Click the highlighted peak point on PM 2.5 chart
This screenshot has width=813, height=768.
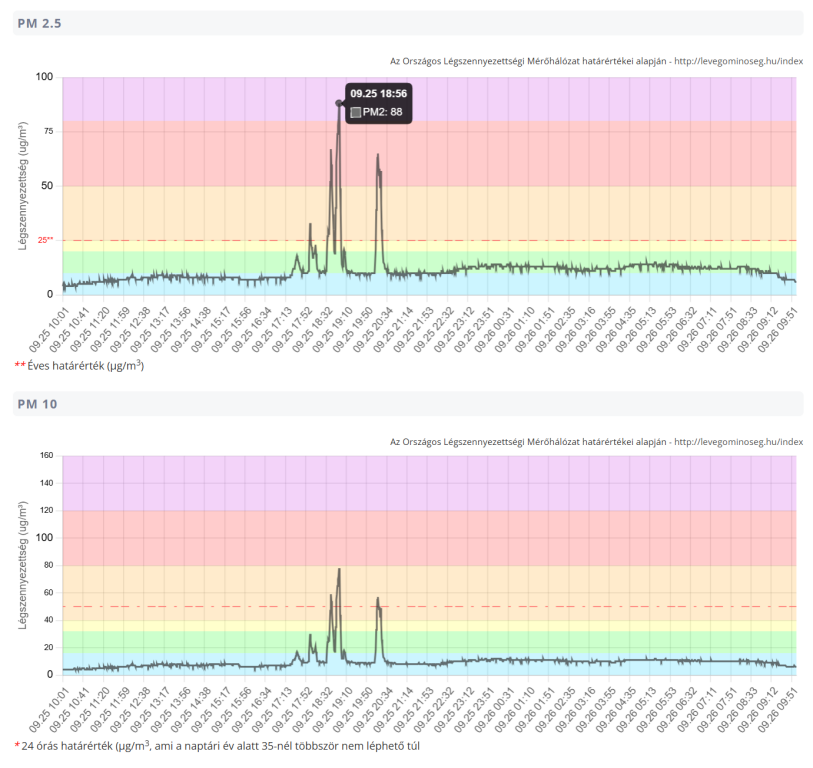[x=339, y=103]
